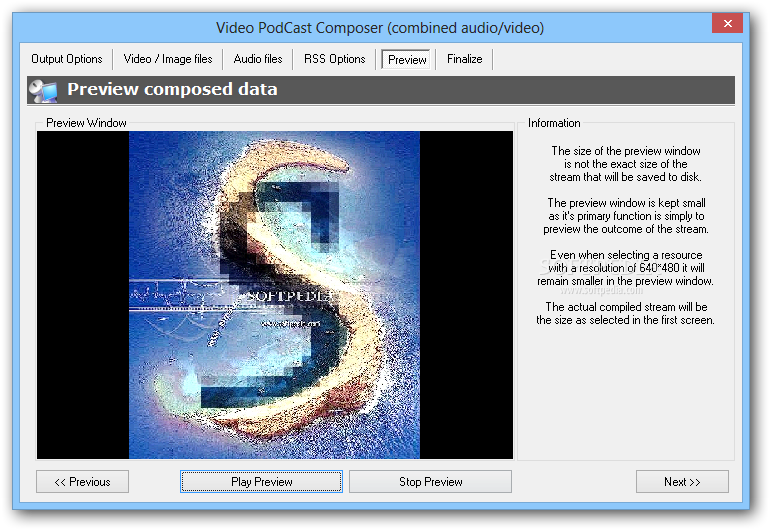Click the preview header monitor icon
Viewport: 770px width, 530px height.
(43, 90)
